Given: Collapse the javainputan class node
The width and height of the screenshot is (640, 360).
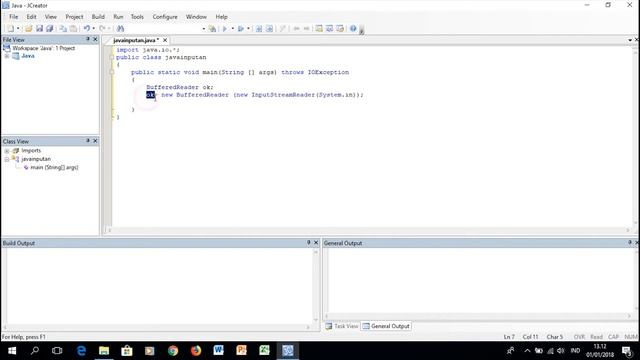Looking at the screenshot, I should (x=7, y=159).
